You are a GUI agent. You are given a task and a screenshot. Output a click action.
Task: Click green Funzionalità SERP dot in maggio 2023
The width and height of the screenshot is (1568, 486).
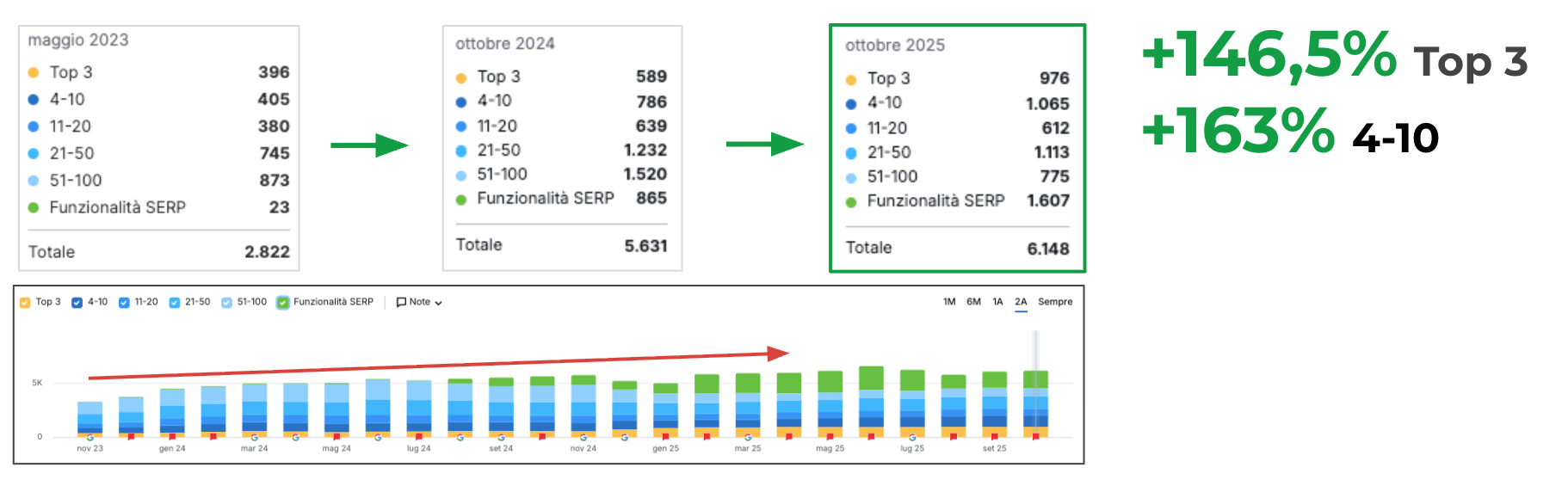(x=34, y=208)
